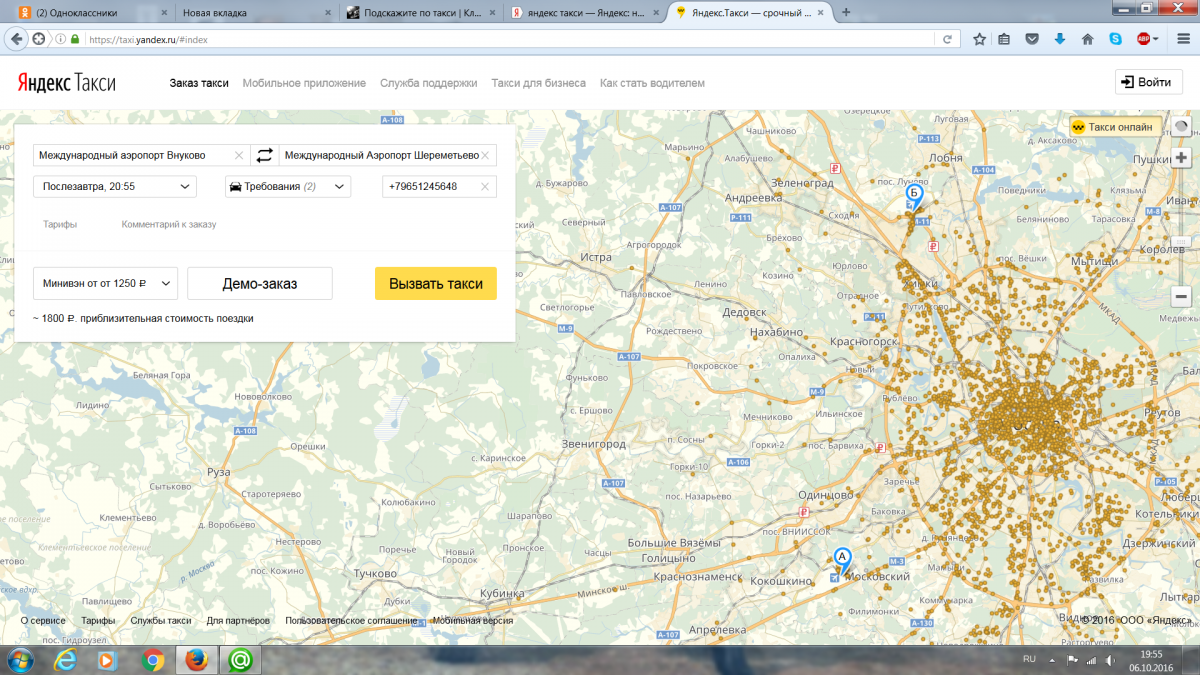Click the map marker Б near Шереметьево
This screenshot has height=675, width=1200.
coord(913,196)
